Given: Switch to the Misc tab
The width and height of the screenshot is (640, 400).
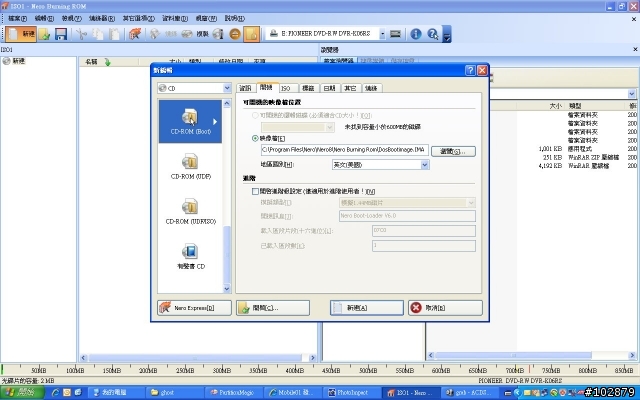Looking at the screenshot, I should [x=350, y=88].
